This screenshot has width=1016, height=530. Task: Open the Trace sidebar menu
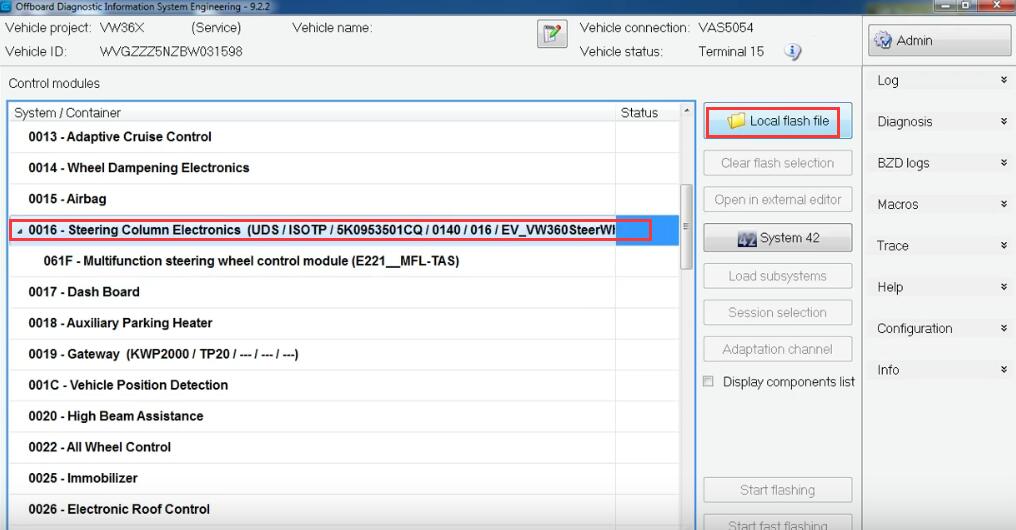[x=940, y=246]
